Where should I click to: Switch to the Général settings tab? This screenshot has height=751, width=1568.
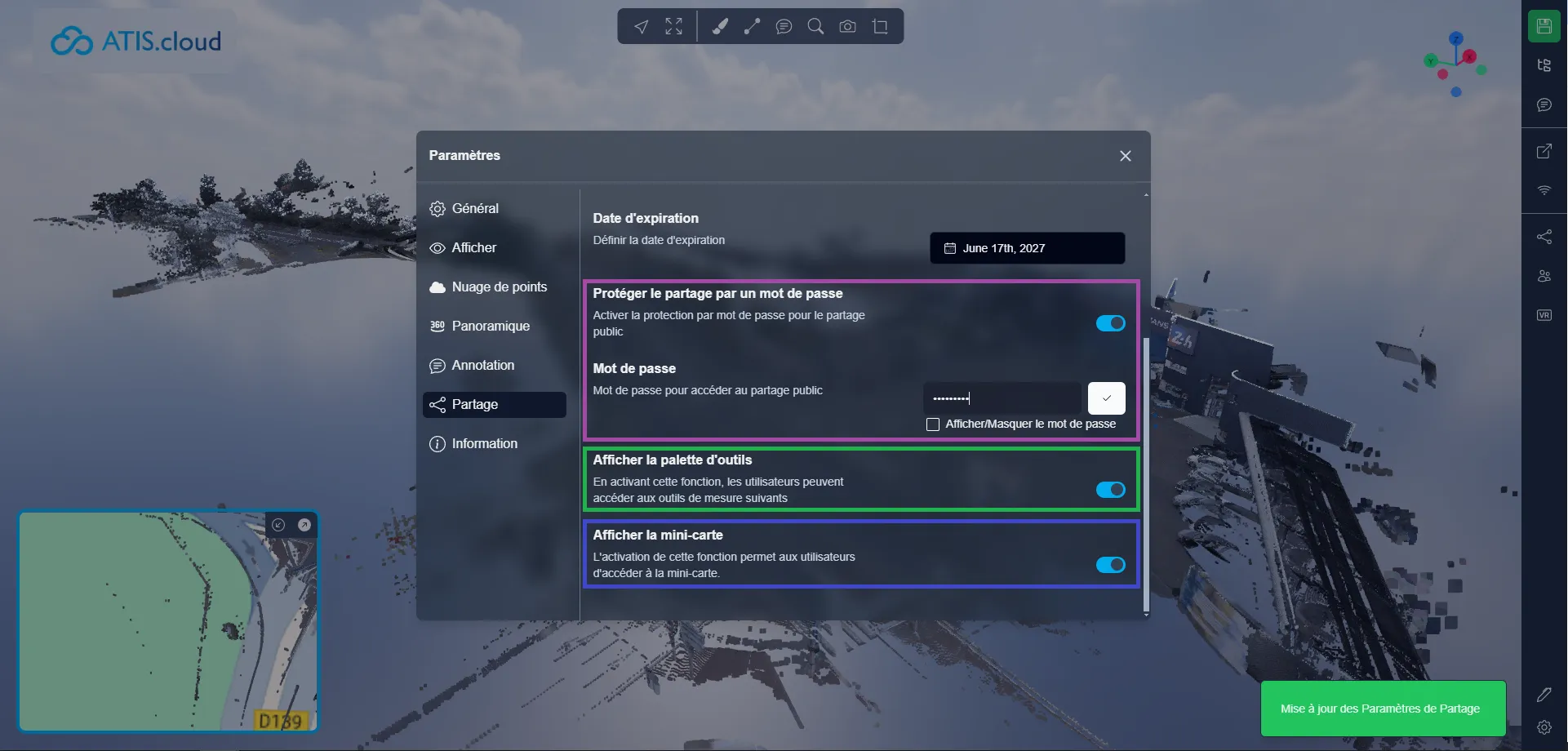point(475,209)
